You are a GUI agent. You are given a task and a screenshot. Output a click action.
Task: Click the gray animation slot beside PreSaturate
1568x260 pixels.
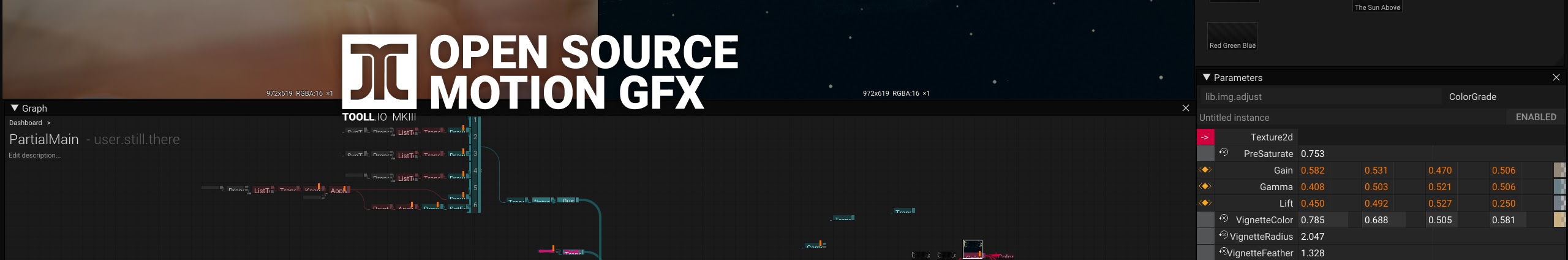(1205, 154)
